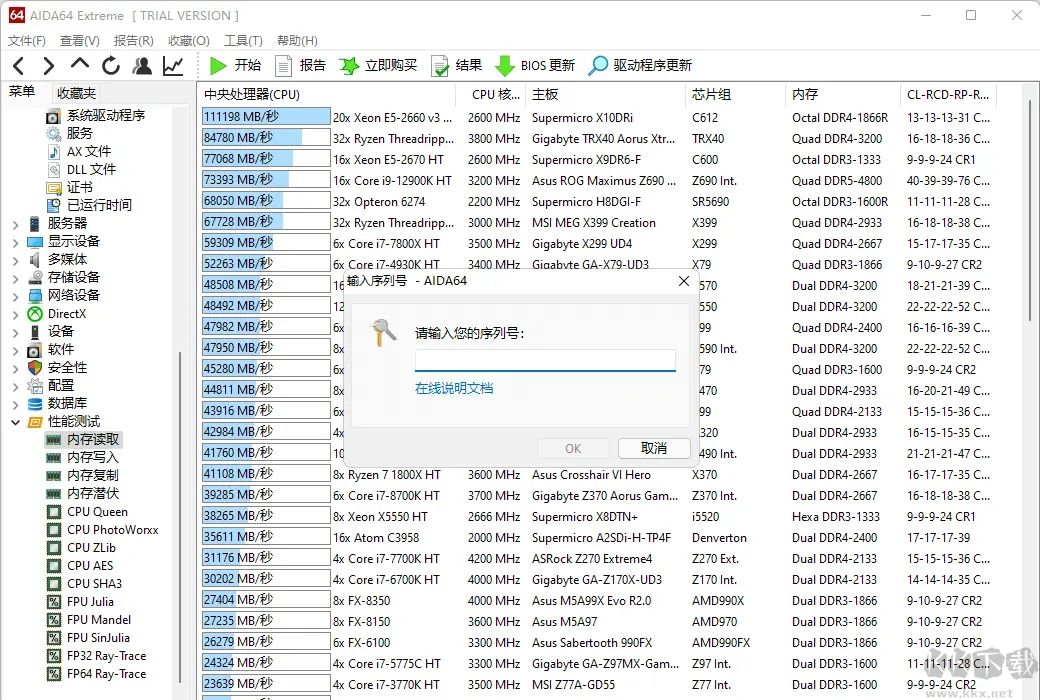Switch to the 收藏夹 tab
Viewport: 1040px width, 700px height.
pos(77,93)
